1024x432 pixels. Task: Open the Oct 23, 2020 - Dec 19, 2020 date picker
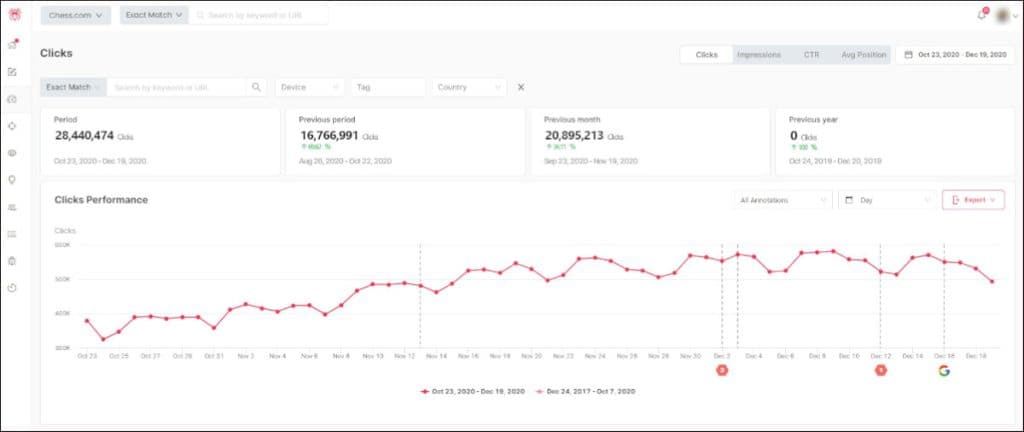pyautogui.click(x=955, y=55)
